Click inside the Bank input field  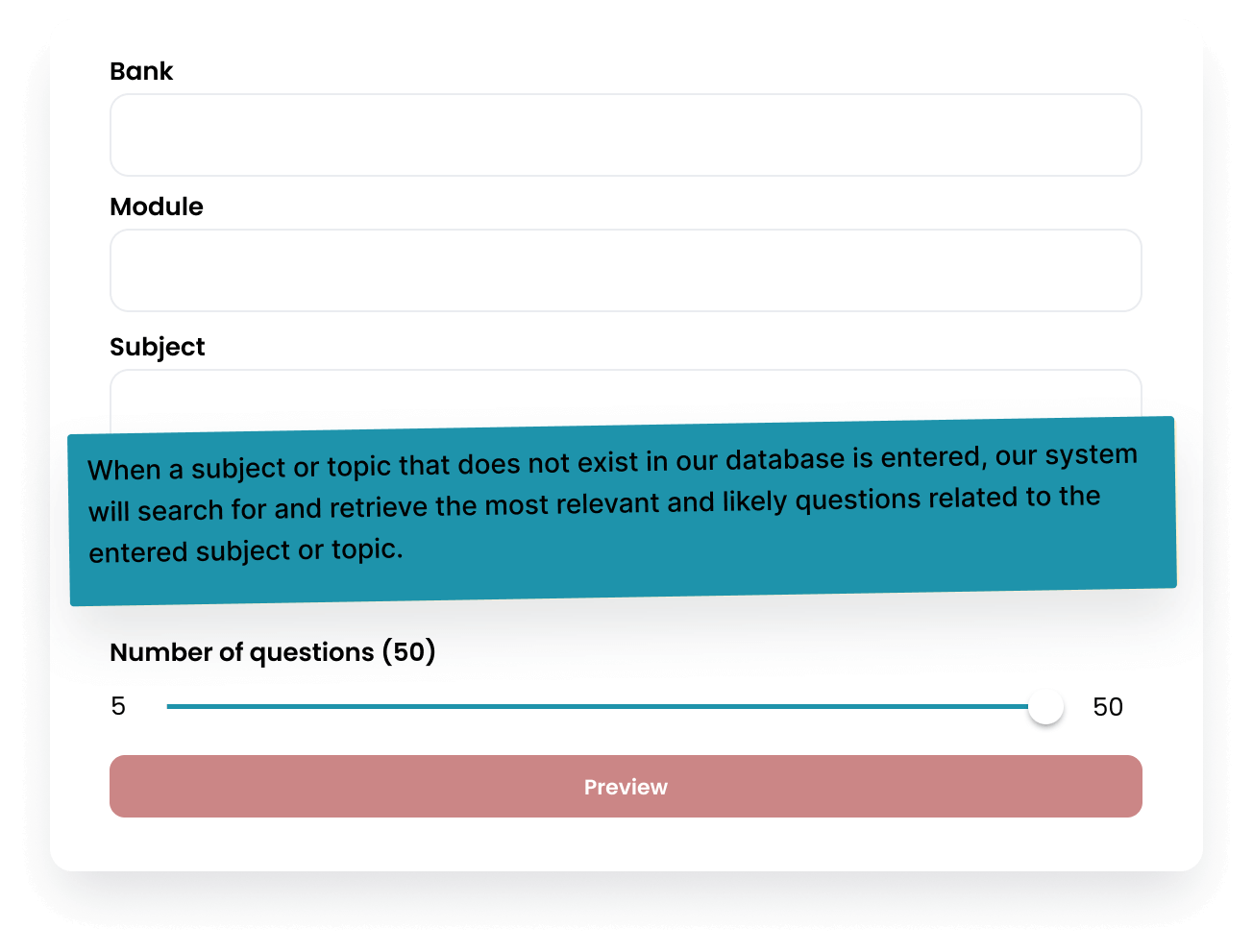(625, 134)
